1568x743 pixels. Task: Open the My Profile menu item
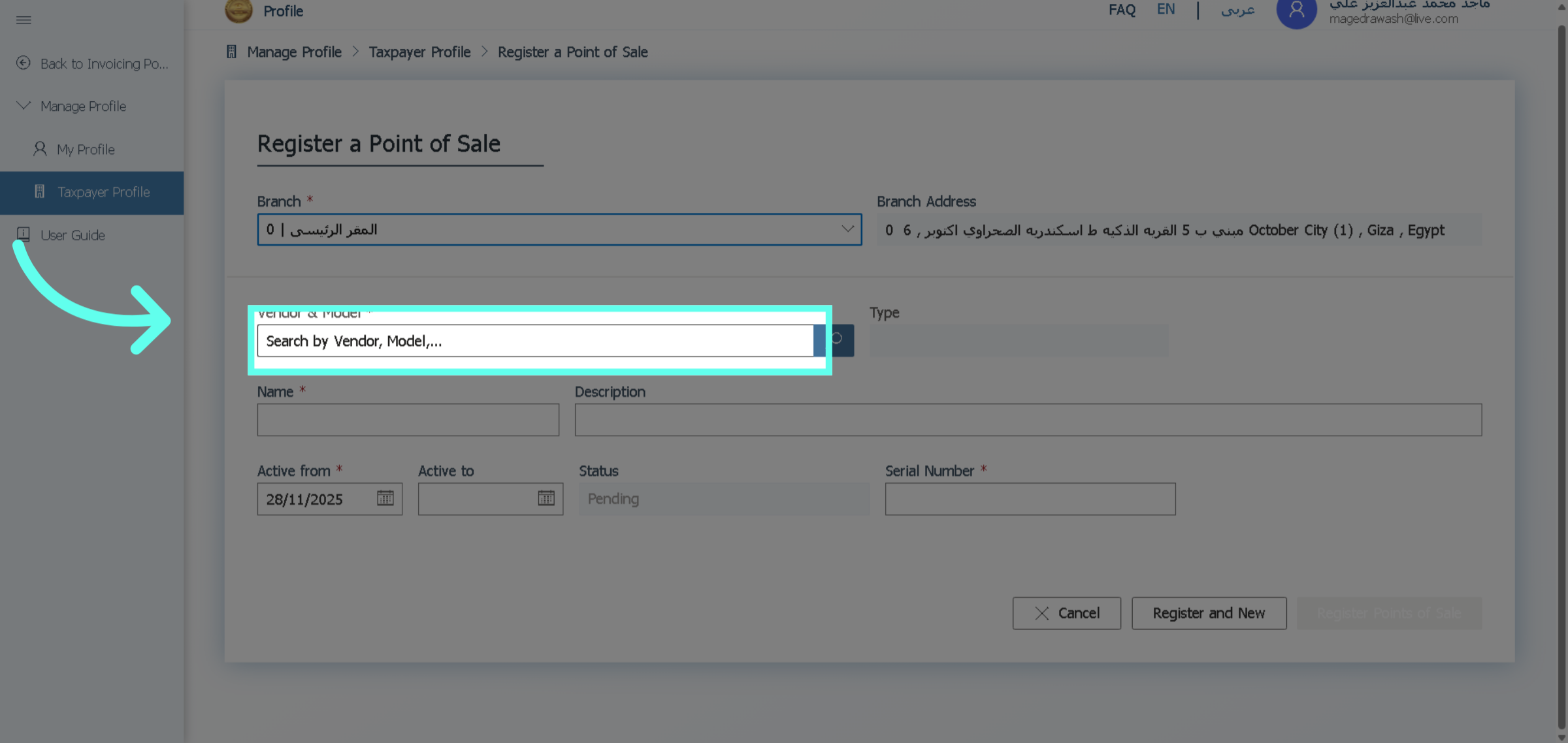pos(86,150)
